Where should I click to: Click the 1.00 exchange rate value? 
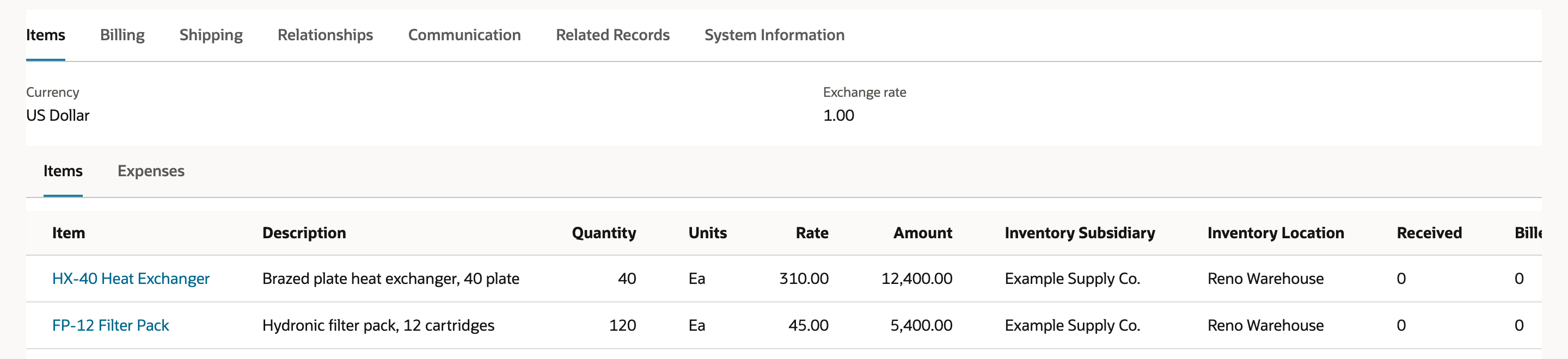tap(839, 116)
